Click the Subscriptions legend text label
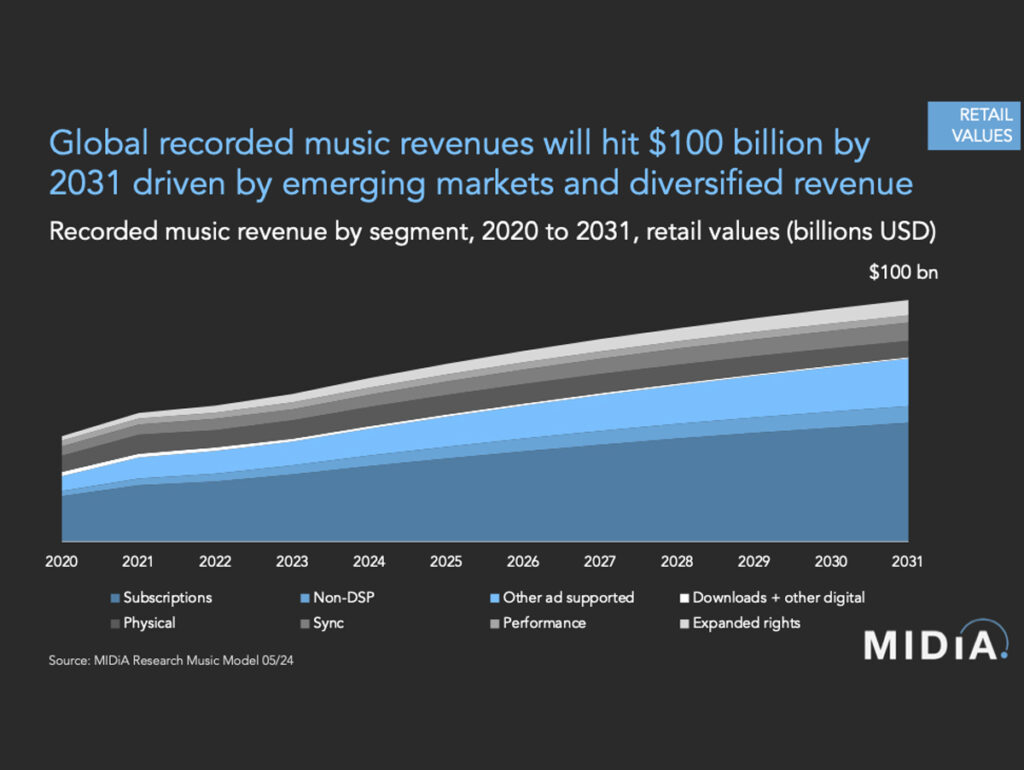The width and height of the screenshot is (1024, 770). tap(168, 598)
